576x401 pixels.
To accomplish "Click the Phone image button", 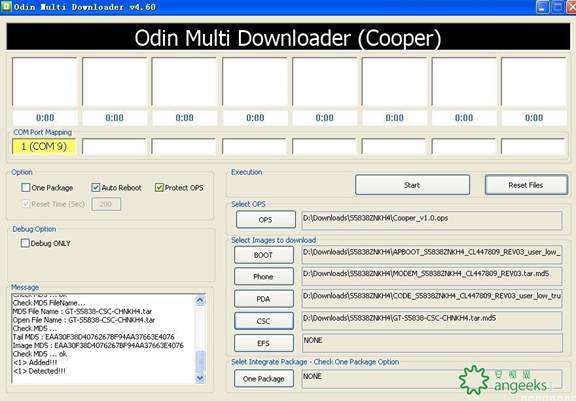I will [x=264, y=277].
